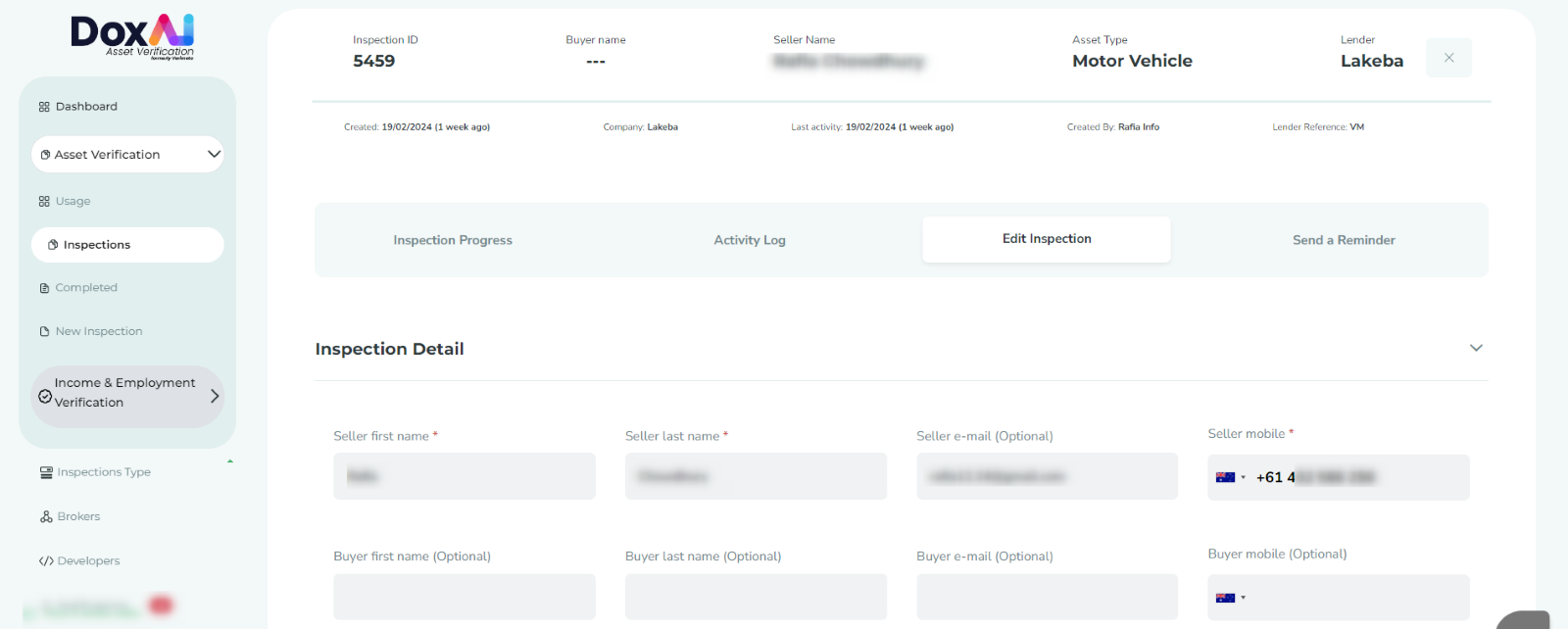Click the Buyer e-mail input field
This screenshot has height=629, width=1568.
pos(1047,597)
